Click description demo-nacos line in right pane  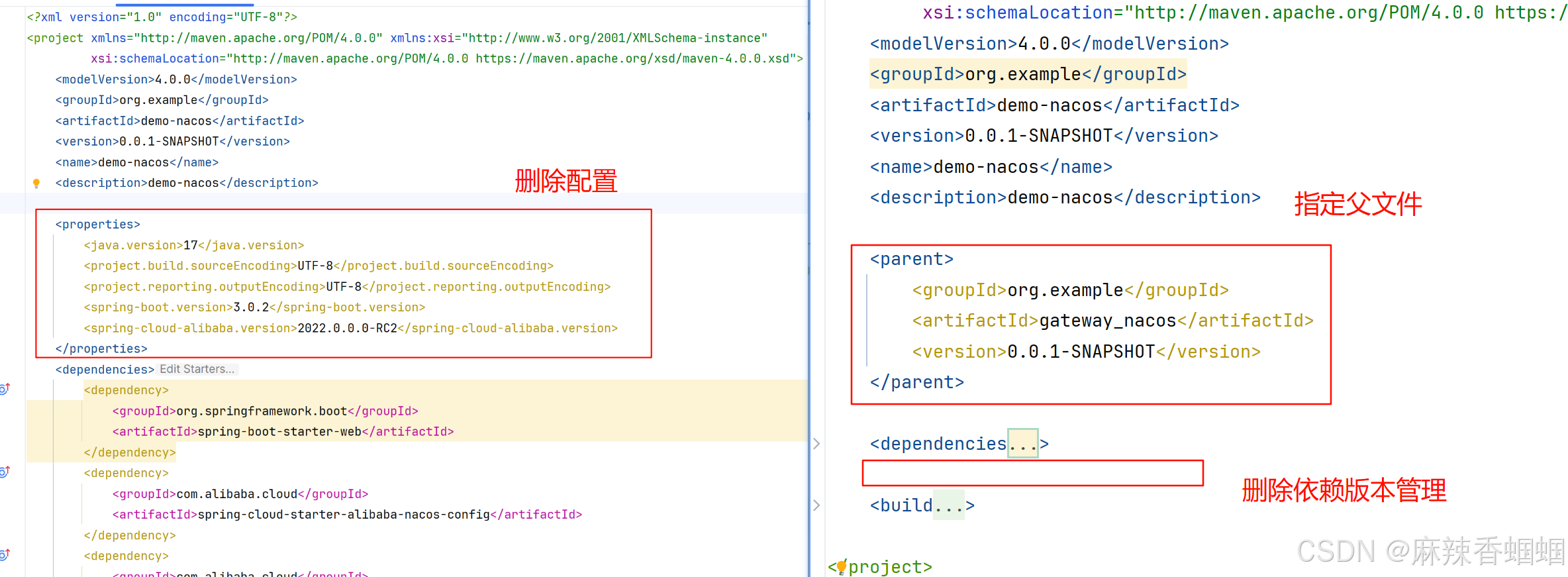(x=1065, y=197)
